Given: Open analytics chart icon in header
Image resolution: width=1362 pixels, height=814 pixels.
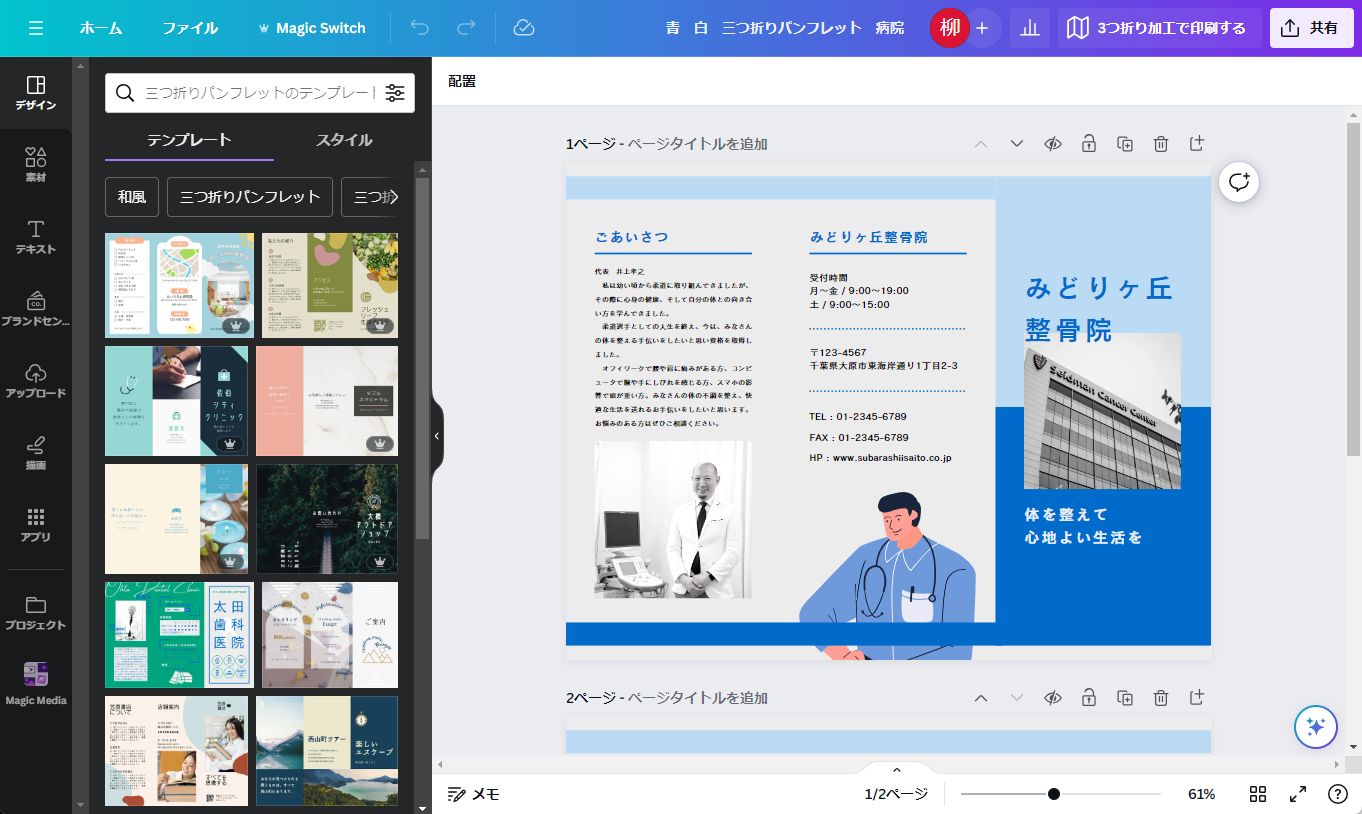Looking at the screenshot, I should [1029, 28].
